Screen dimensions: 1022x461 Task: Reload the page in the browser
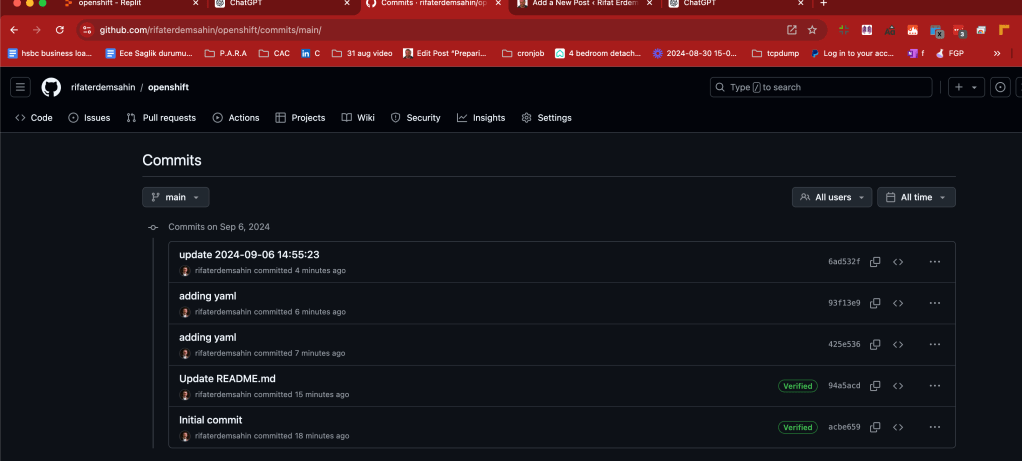coord(60,30)
